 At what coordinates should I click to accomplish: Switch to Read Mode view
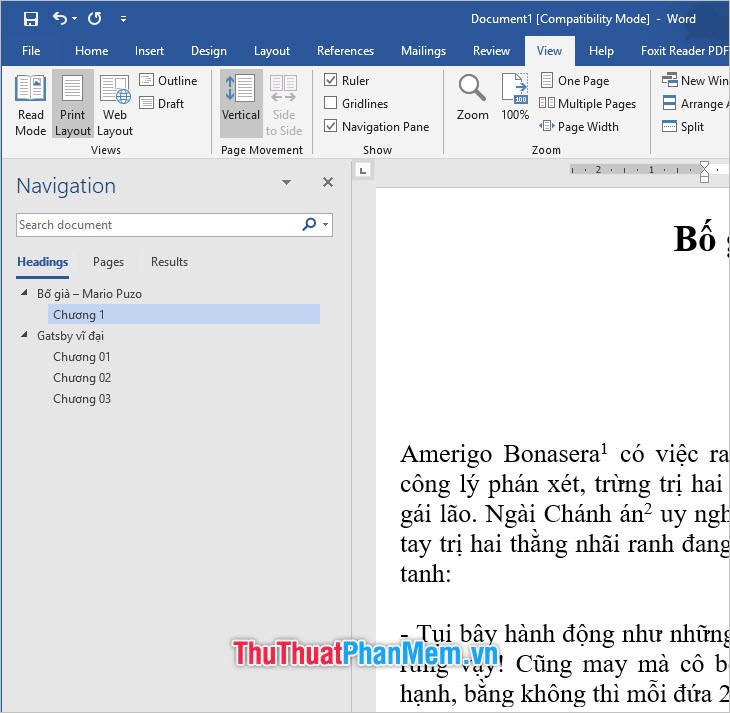[x=31, y=105]
